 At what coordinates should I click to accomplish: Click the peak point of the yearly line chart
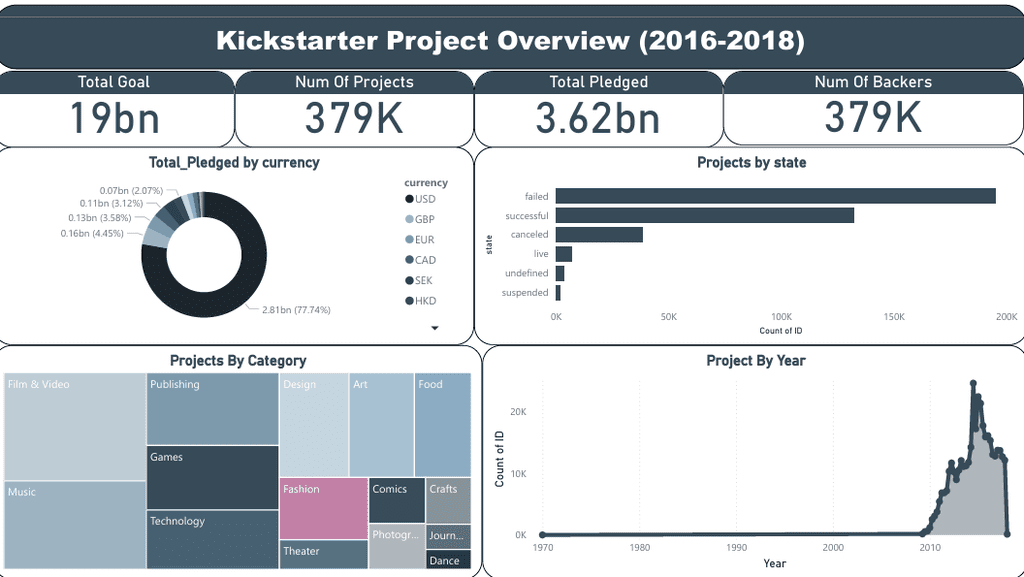(973, 384)
